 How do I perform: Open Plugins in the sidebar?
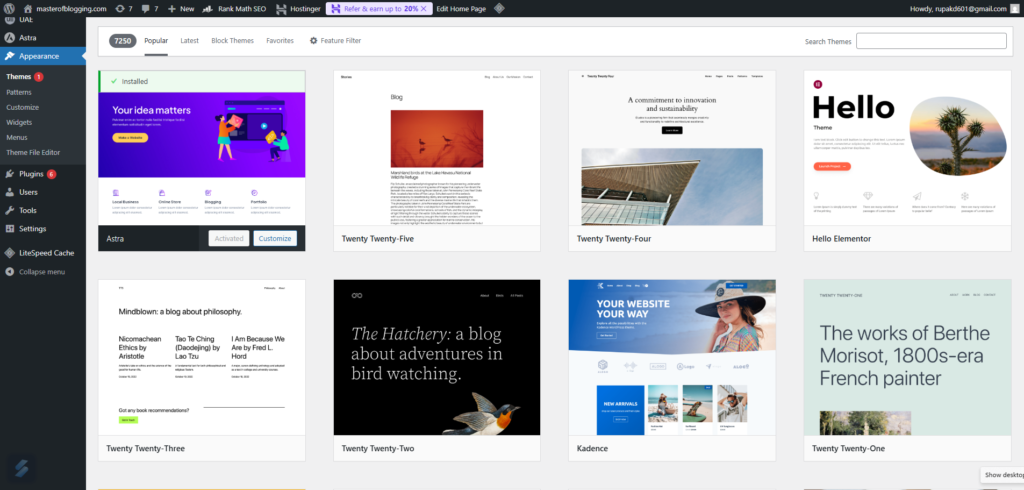[x=42, y=174]
